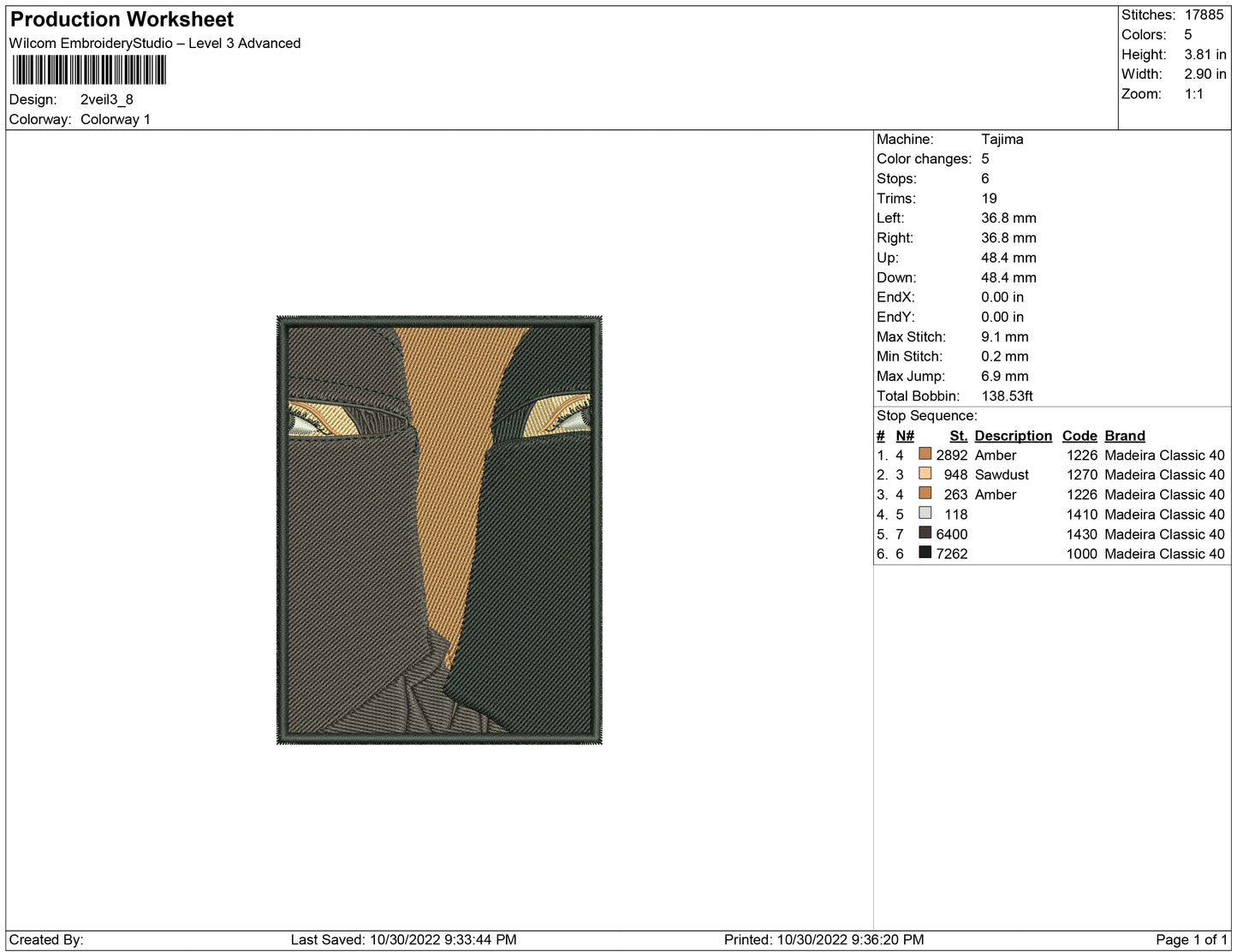Select the veiled faces embroidery design preview
The image size is (1237, 952).
[439, 530]
